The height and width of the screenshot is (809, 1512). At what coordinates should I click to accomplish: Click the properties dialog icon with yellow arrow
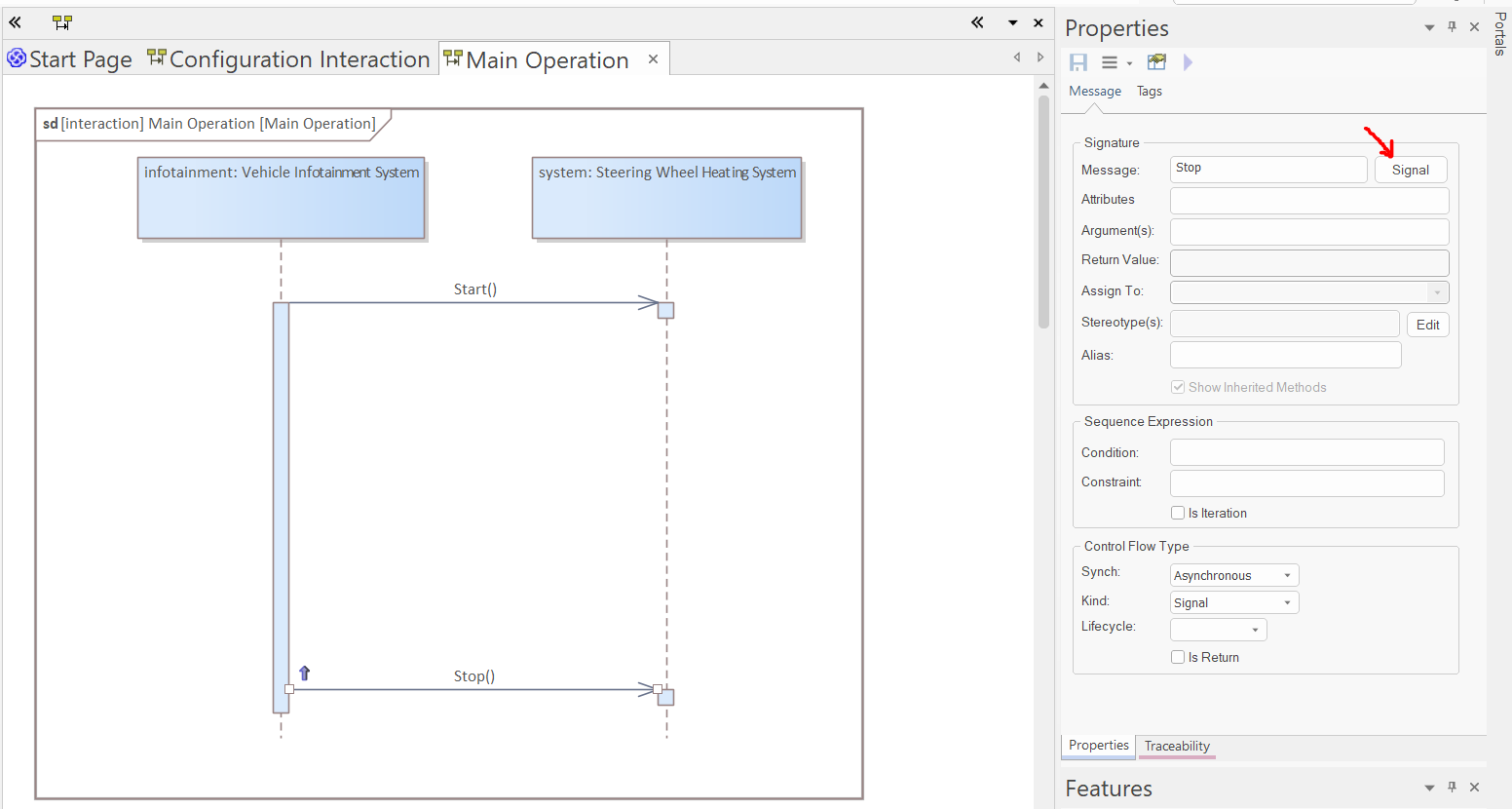click(1156, 62)
